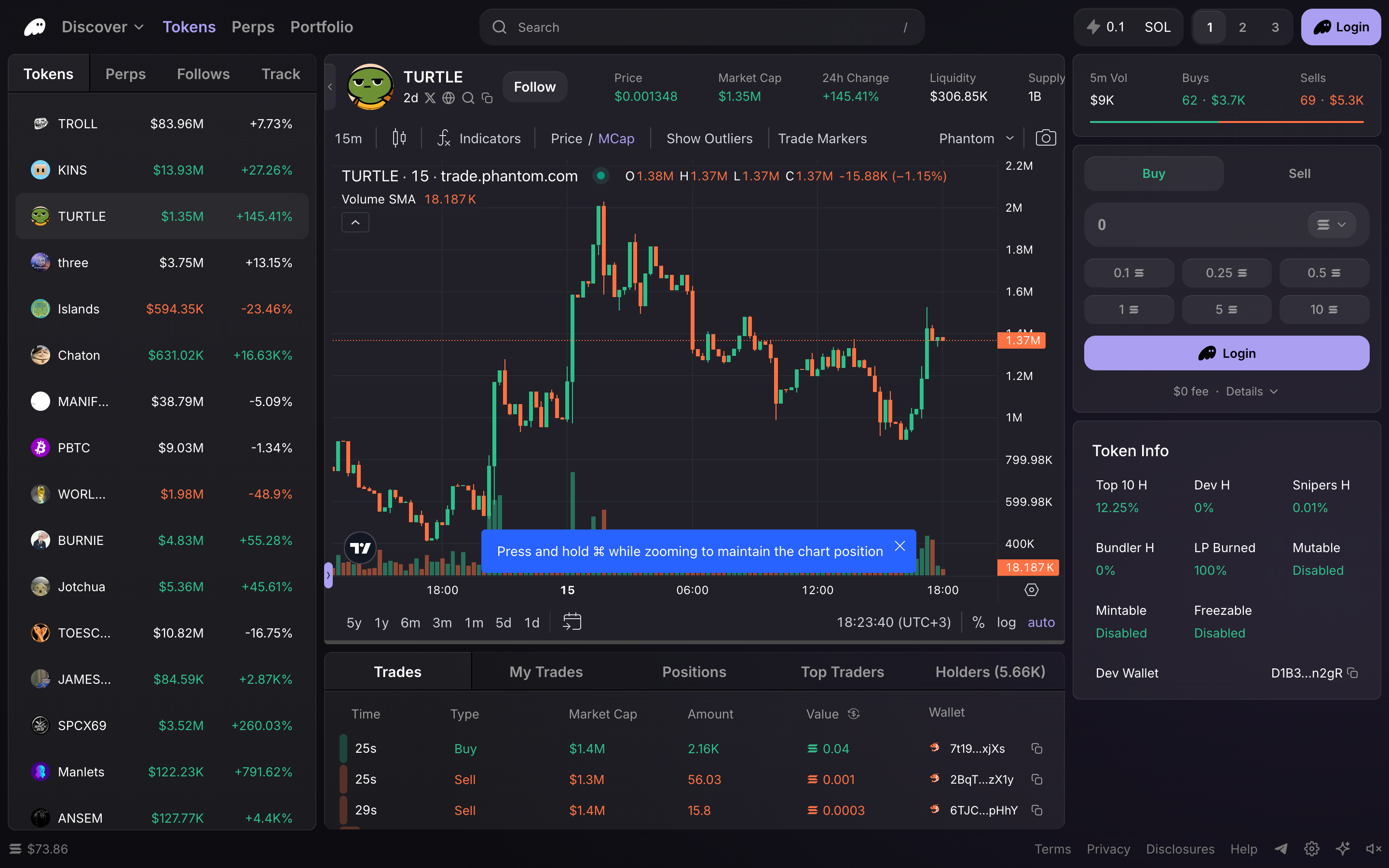Toggle Show Outliers
Image resolution: width=1389 pixels, height=868 pixels.
pyautogui.click(x=709, y=138)
